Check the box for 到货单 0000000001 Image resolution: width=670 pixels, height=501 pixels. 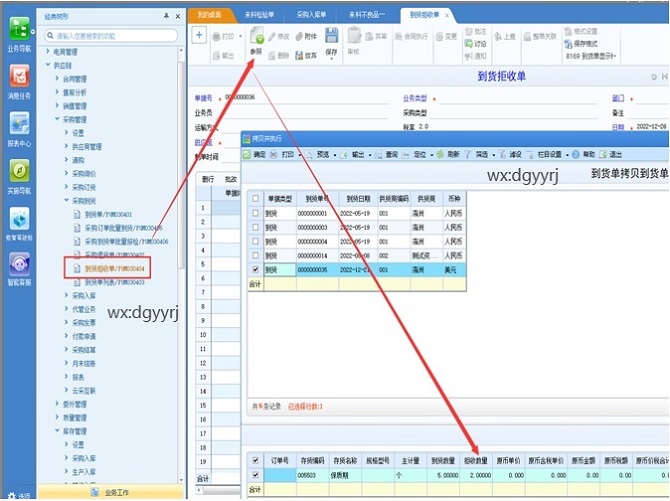pyautogui.click(x=256, y=213)
